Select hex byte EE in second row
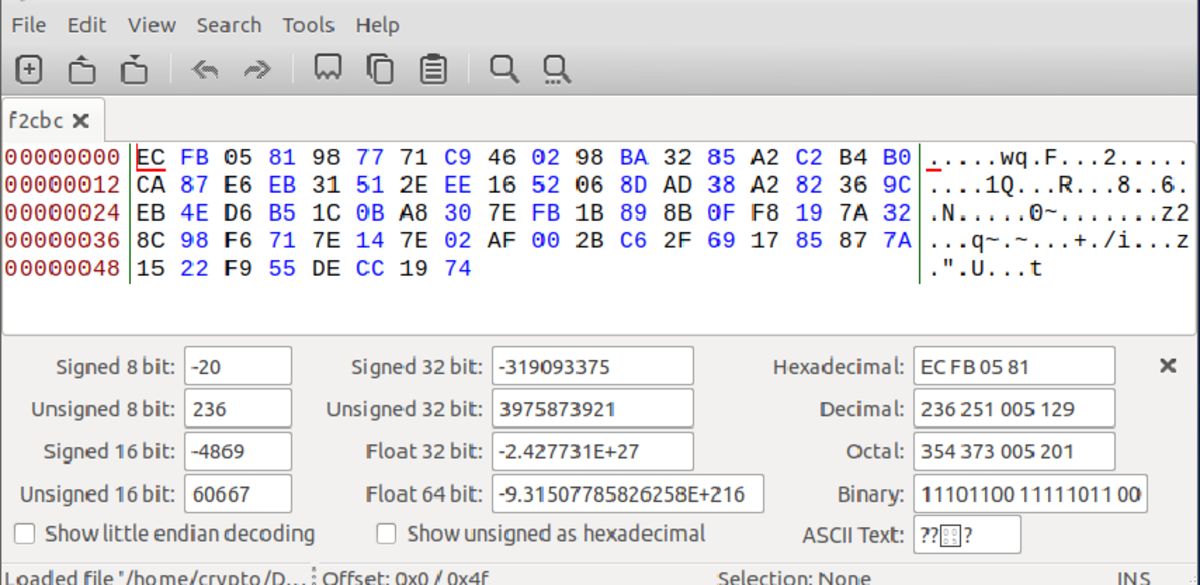The image size is (1200, 585). [x=457, y=185]
